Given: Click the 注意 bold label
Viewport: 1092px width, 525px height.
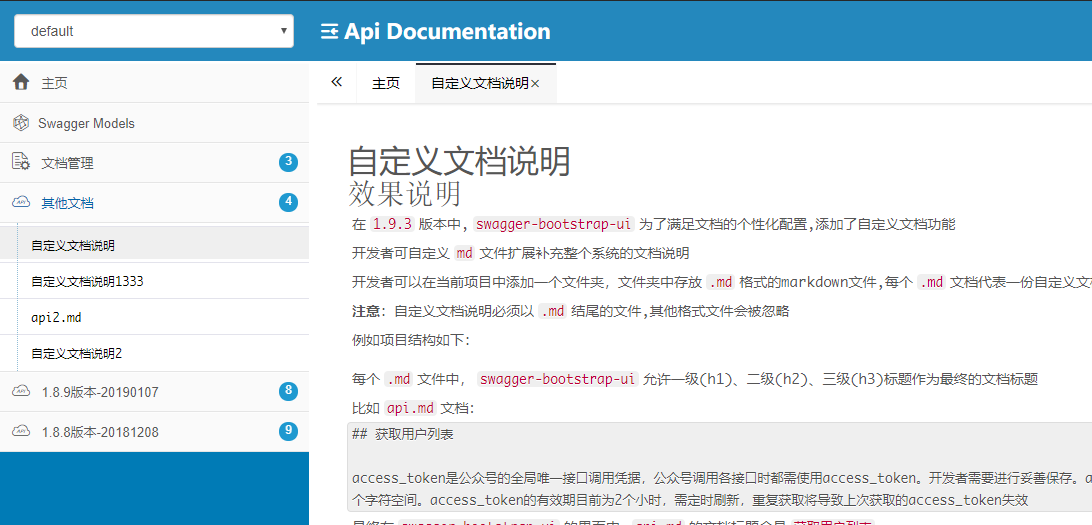Looking at the screenshot, I should click(x=364, y=311).
